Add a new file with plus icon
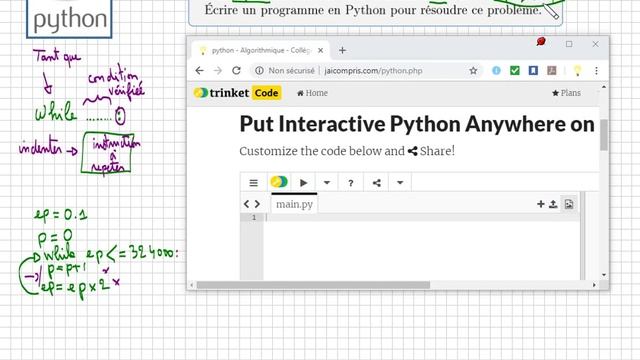 coord(541,204)
